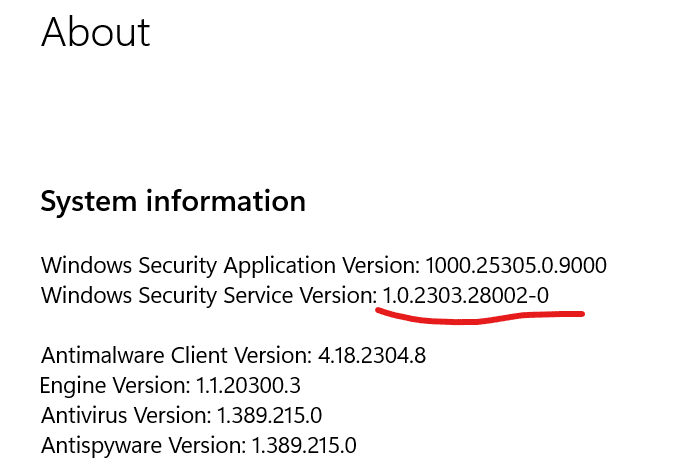Image resolution: width=688 pixels, height=472 pixels.
Task: Select antimalware client value 4.18.2304.8
Action: [x=372, y=355]
